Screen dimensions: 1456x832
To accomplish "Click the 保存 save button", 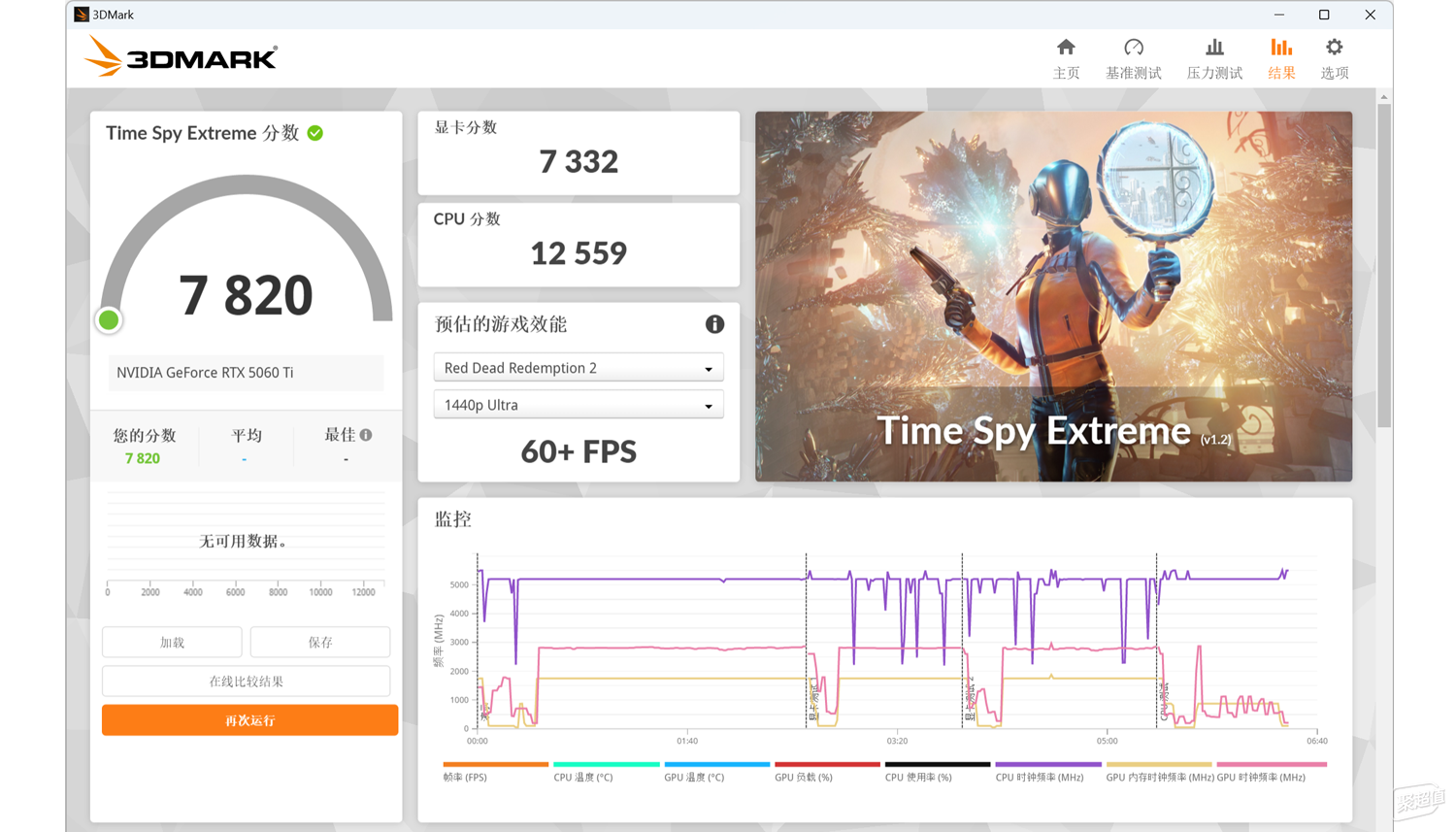I will pyautogui.click(x=320, y=642).
